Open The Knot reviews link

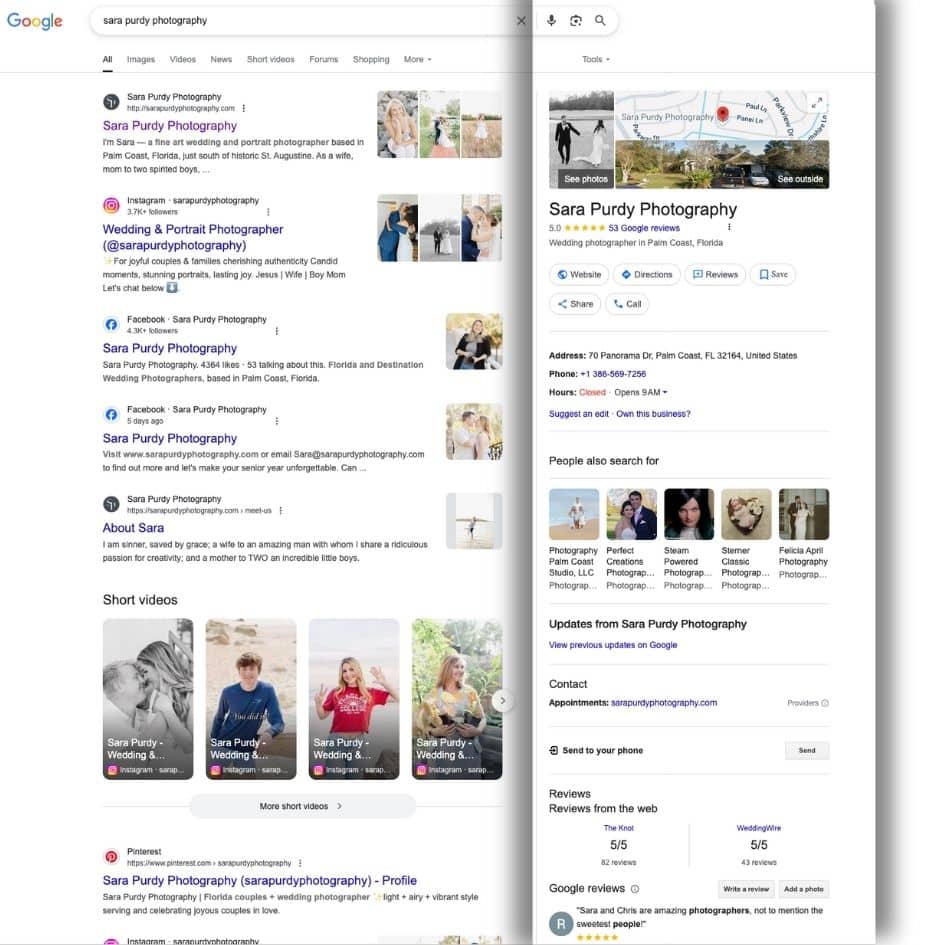pyautogui.click(x=618, y=829)
